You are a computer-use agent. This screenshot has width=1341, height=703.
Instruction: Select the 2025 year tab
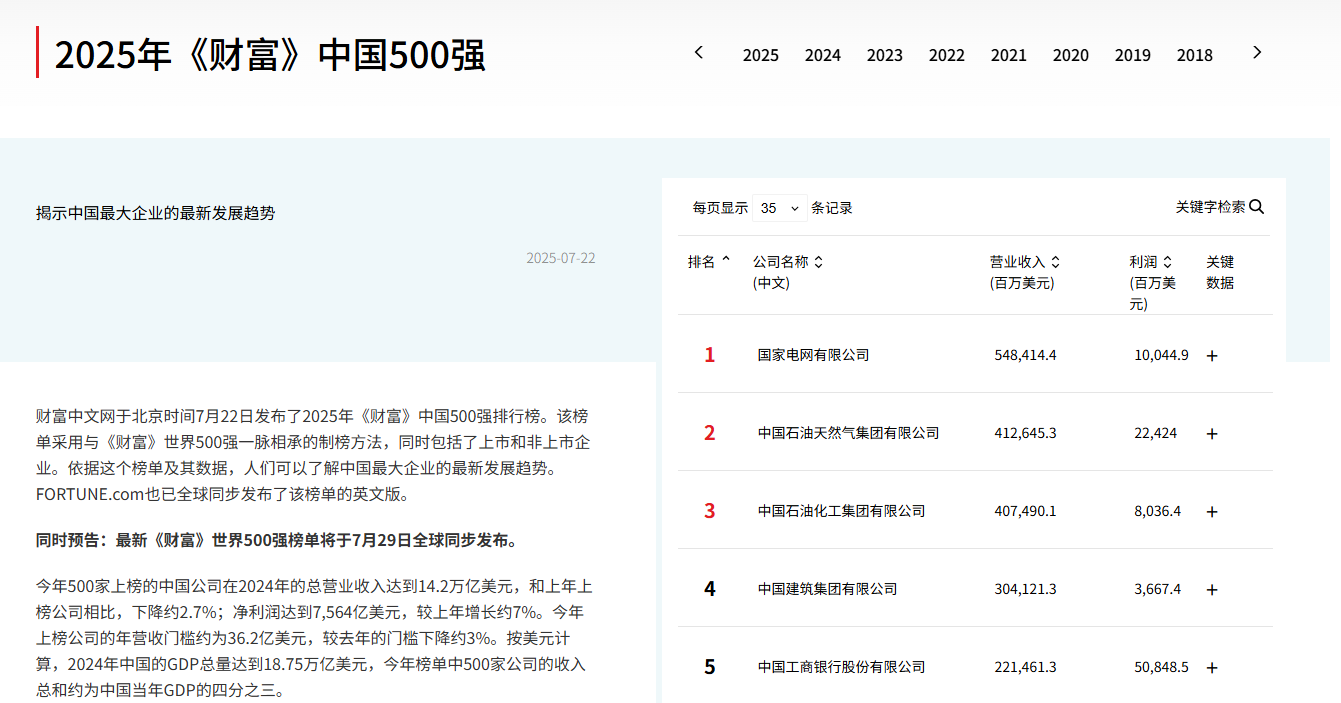pos(761,55)
